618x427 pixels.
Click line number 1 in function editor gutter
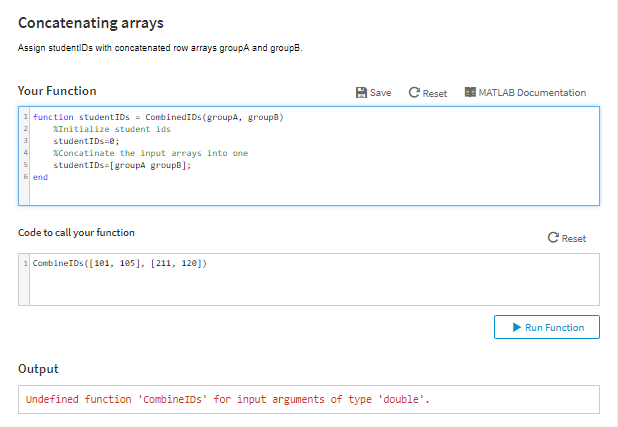tap(26, 117)
